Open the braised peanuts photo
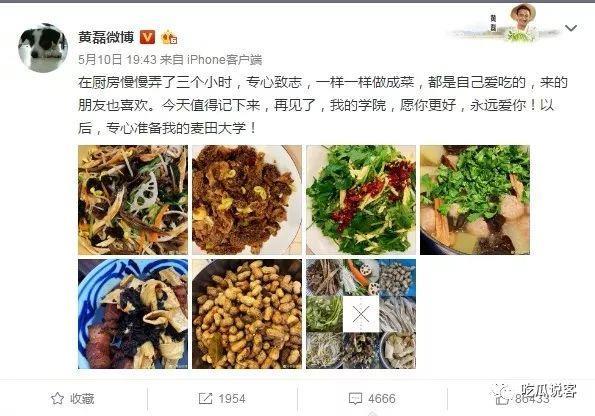 pyautogui.click(x=247, y=314)
